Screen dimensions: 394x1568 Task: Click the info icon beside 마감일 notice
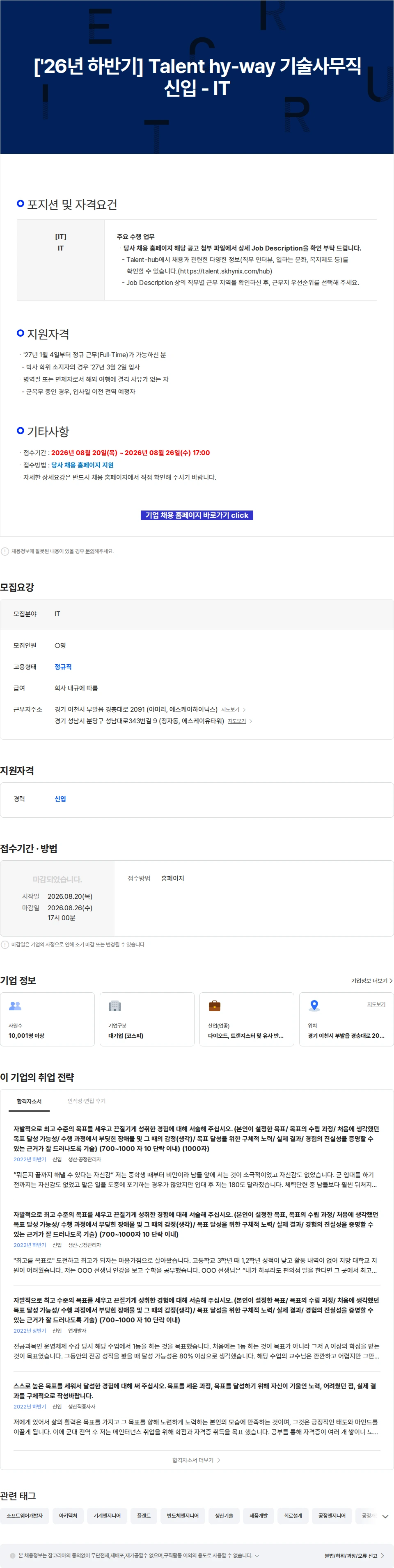tap(5, 945)
